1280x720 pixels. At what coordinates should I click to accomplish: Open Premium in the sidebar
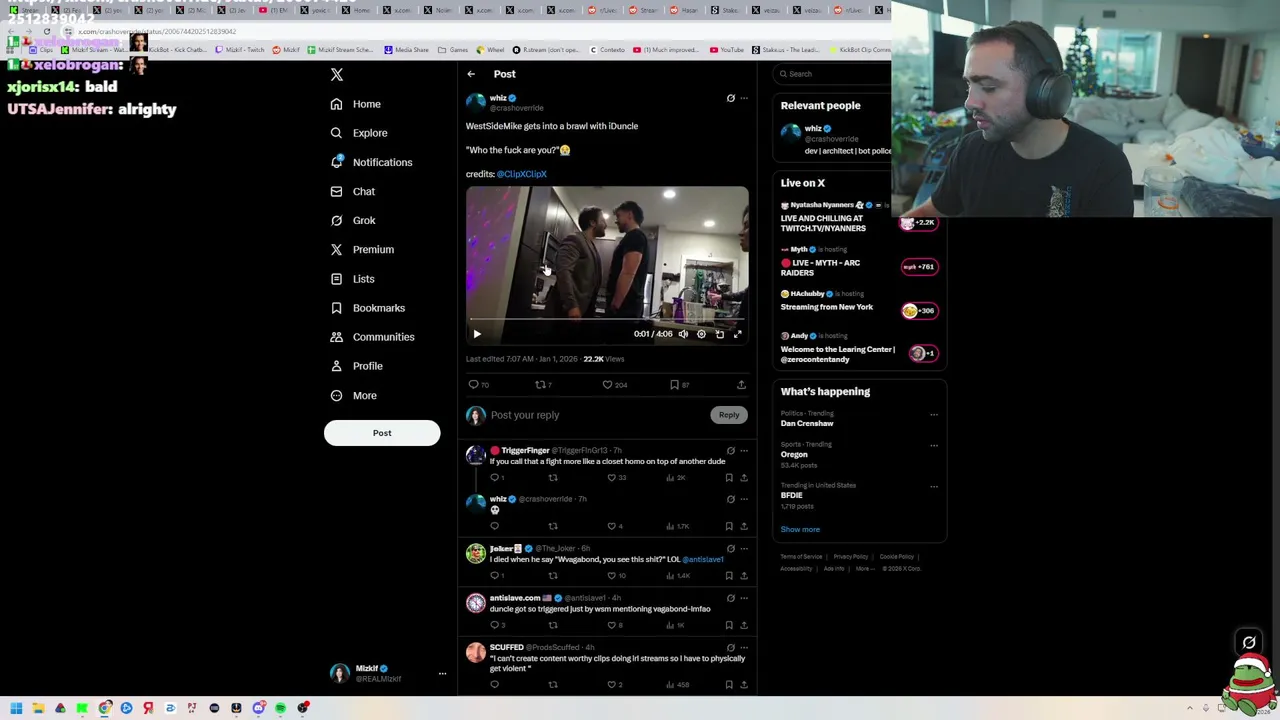pyautogui.click(x=362, y=249)
